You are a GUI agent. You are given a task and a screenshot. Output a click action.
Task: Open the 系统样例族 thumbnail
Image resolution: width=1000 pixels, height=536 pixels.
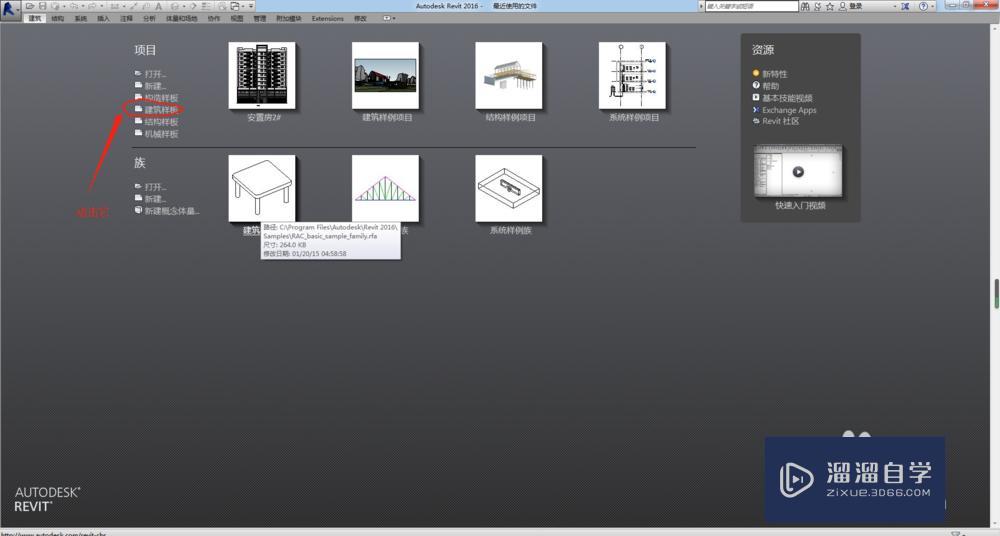coord(509,188)
